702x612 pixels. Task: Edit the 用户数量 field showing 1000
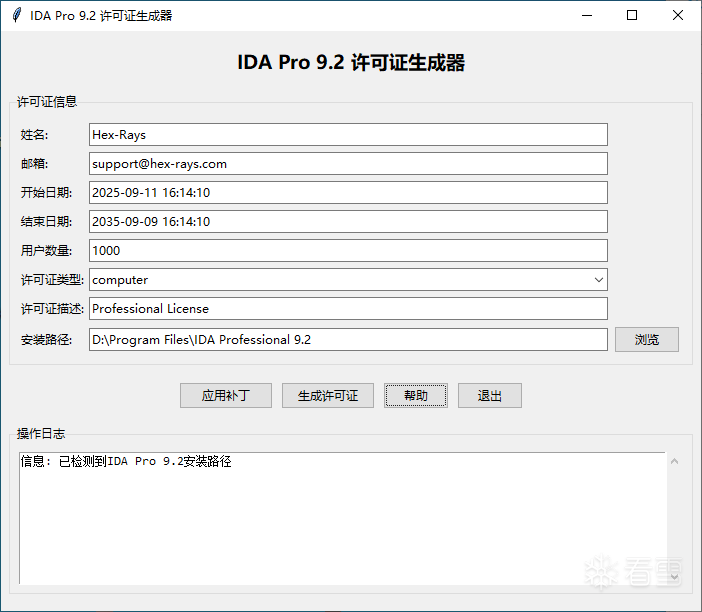tap(348, 250)
